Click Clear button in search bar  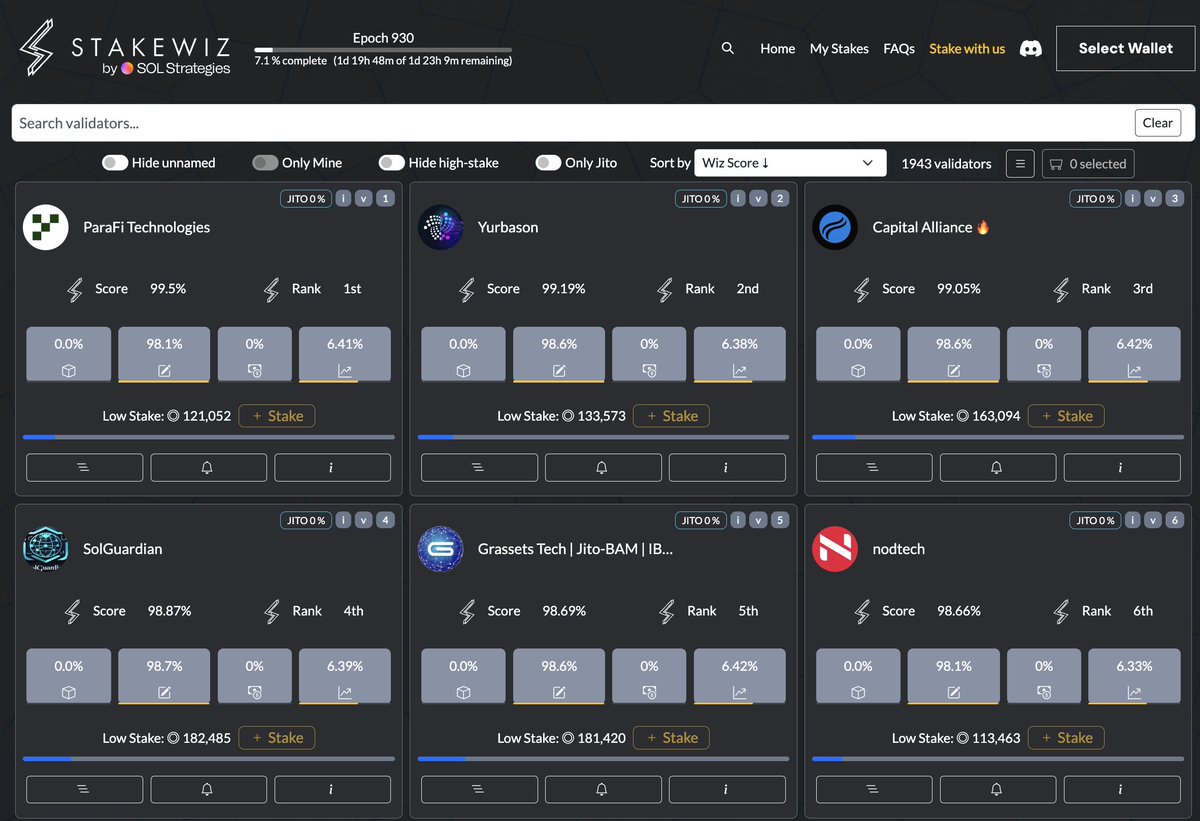pos(1157,123)
